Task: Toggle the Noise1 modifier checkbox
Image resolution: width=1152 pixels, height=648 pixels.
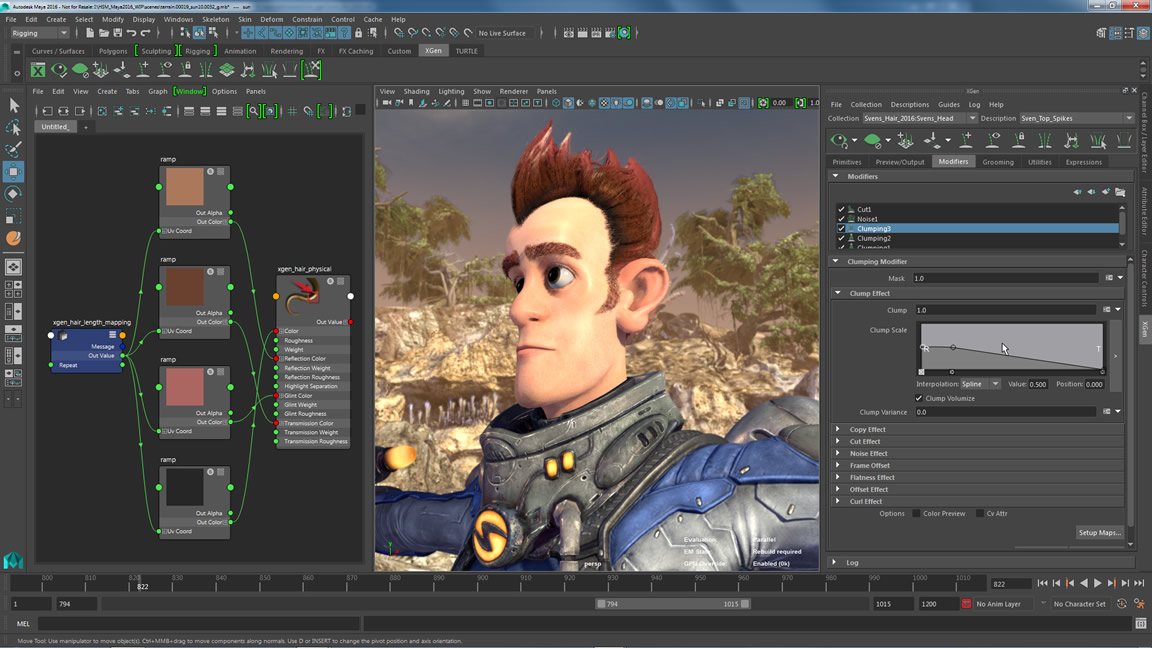Action: coord(841,219)
